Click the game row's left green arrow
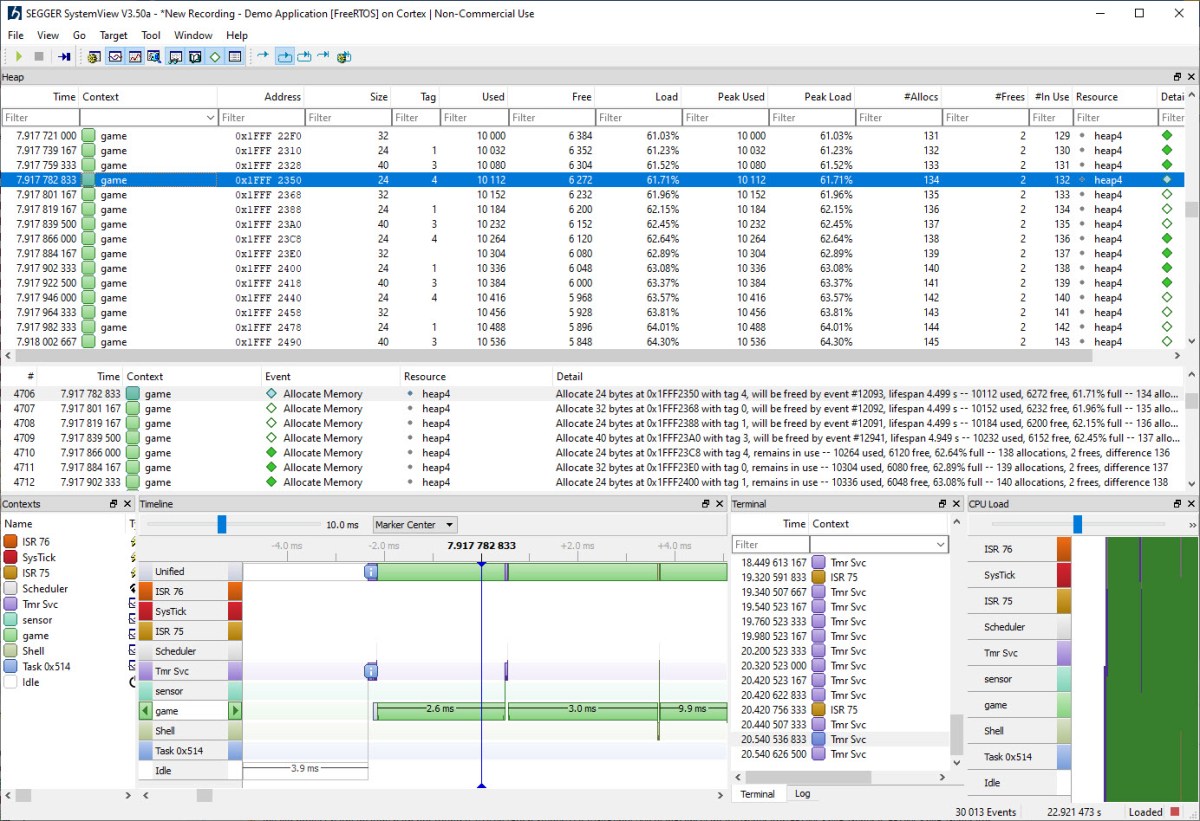This screenshot has width=1200, height=821. 146,711
